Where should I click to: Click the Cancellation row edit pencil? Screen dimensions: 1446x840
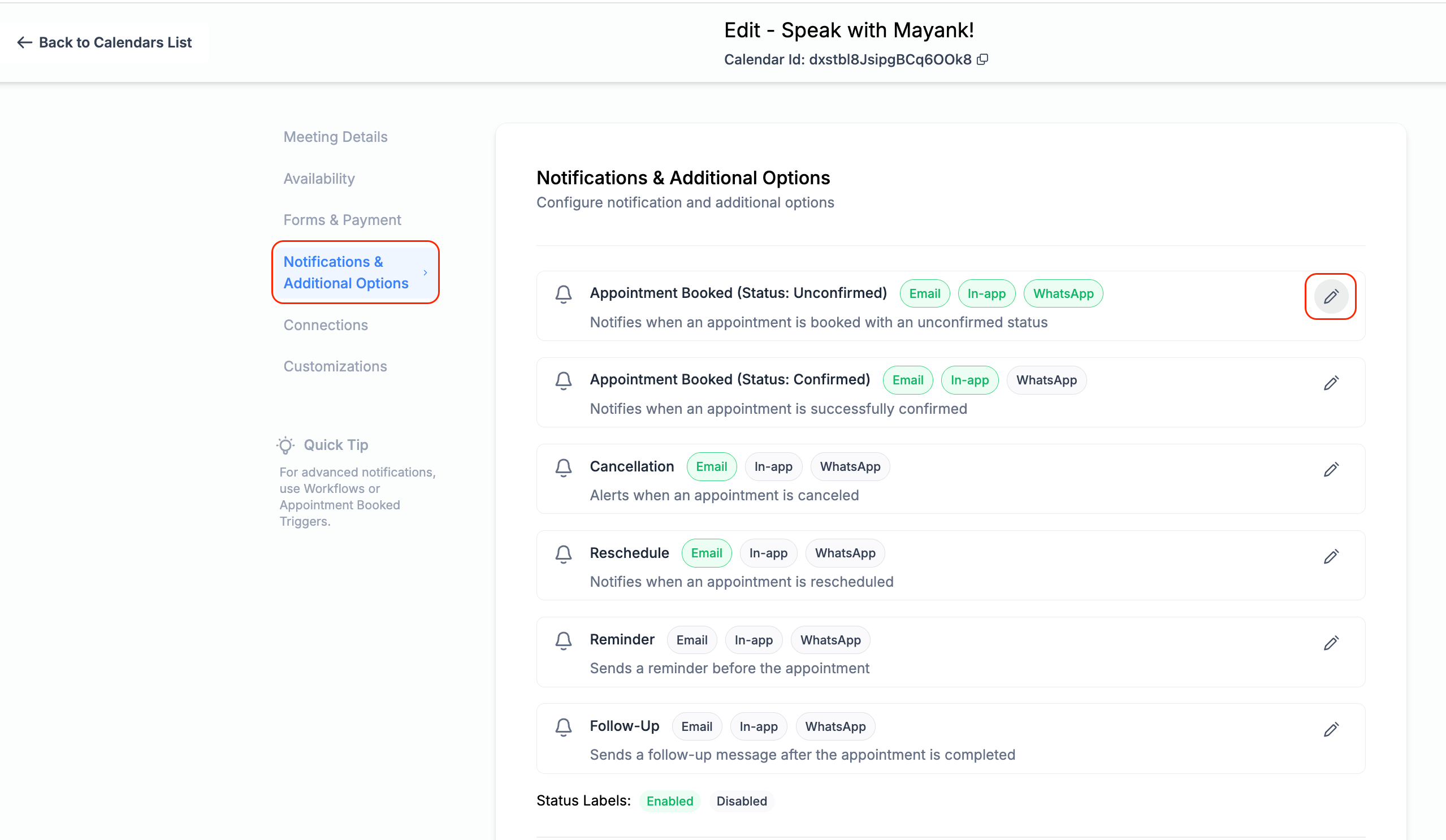click(x=1331, y=469)
